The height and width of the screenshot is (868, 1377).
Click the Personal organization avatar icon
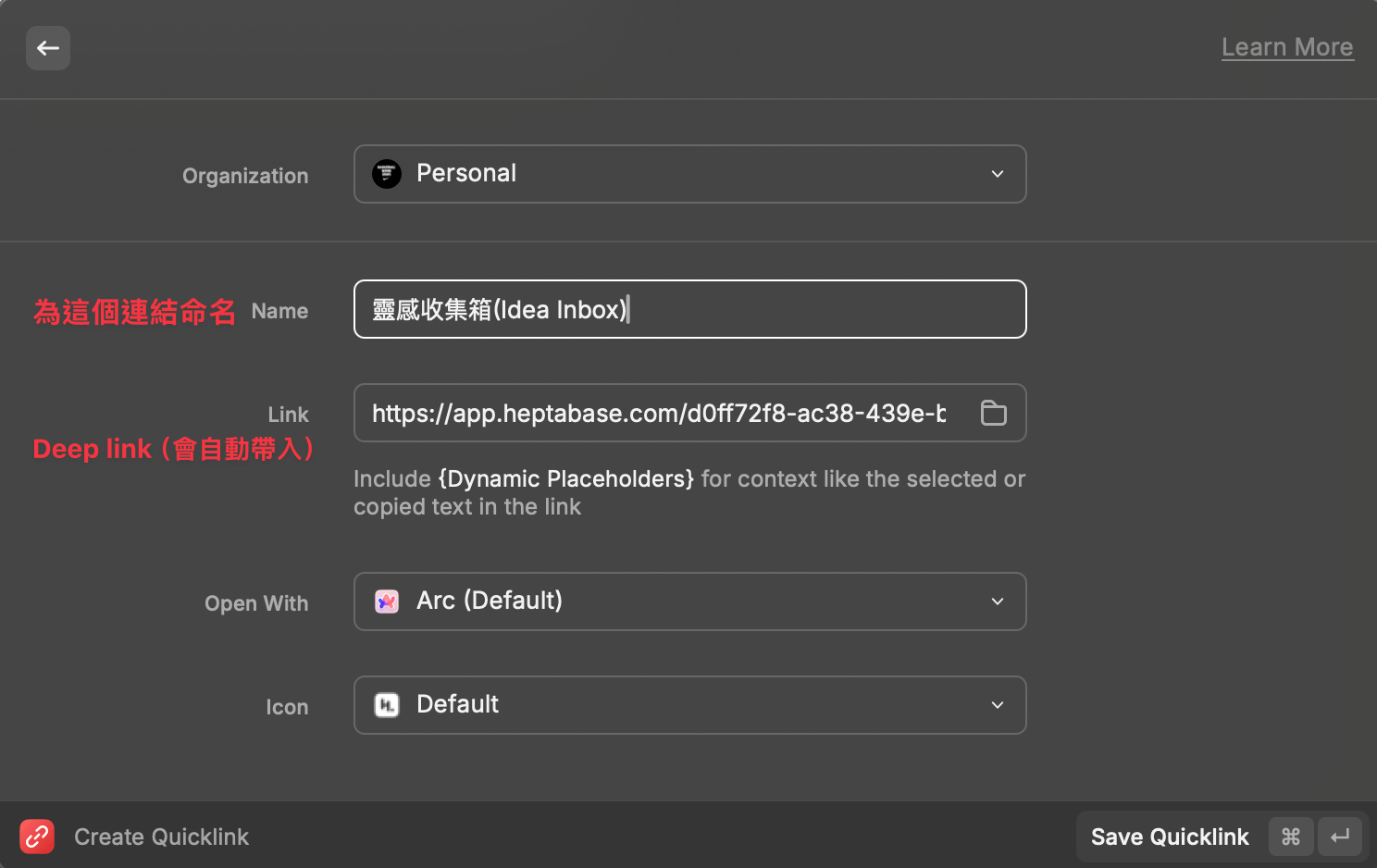pos(387,173)
